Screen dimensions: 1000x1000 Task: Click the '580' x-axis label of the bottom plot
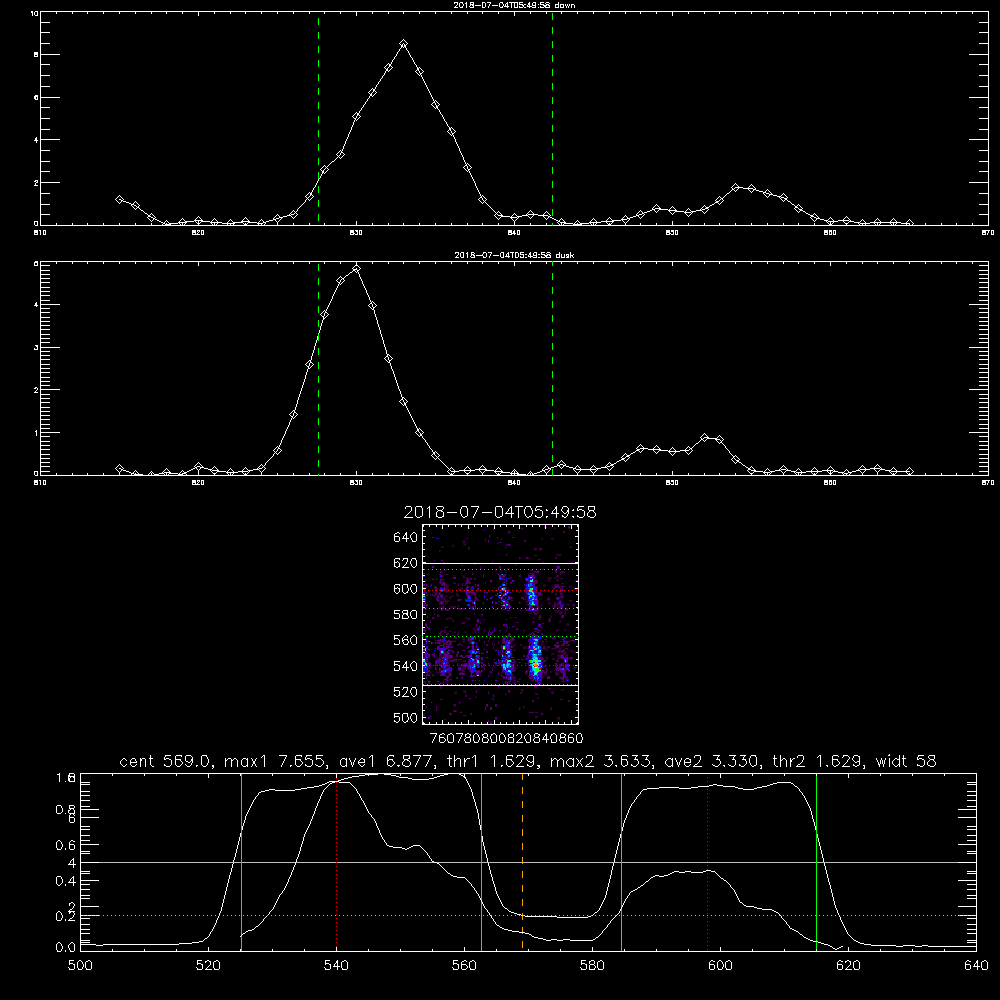coord(592,966)
